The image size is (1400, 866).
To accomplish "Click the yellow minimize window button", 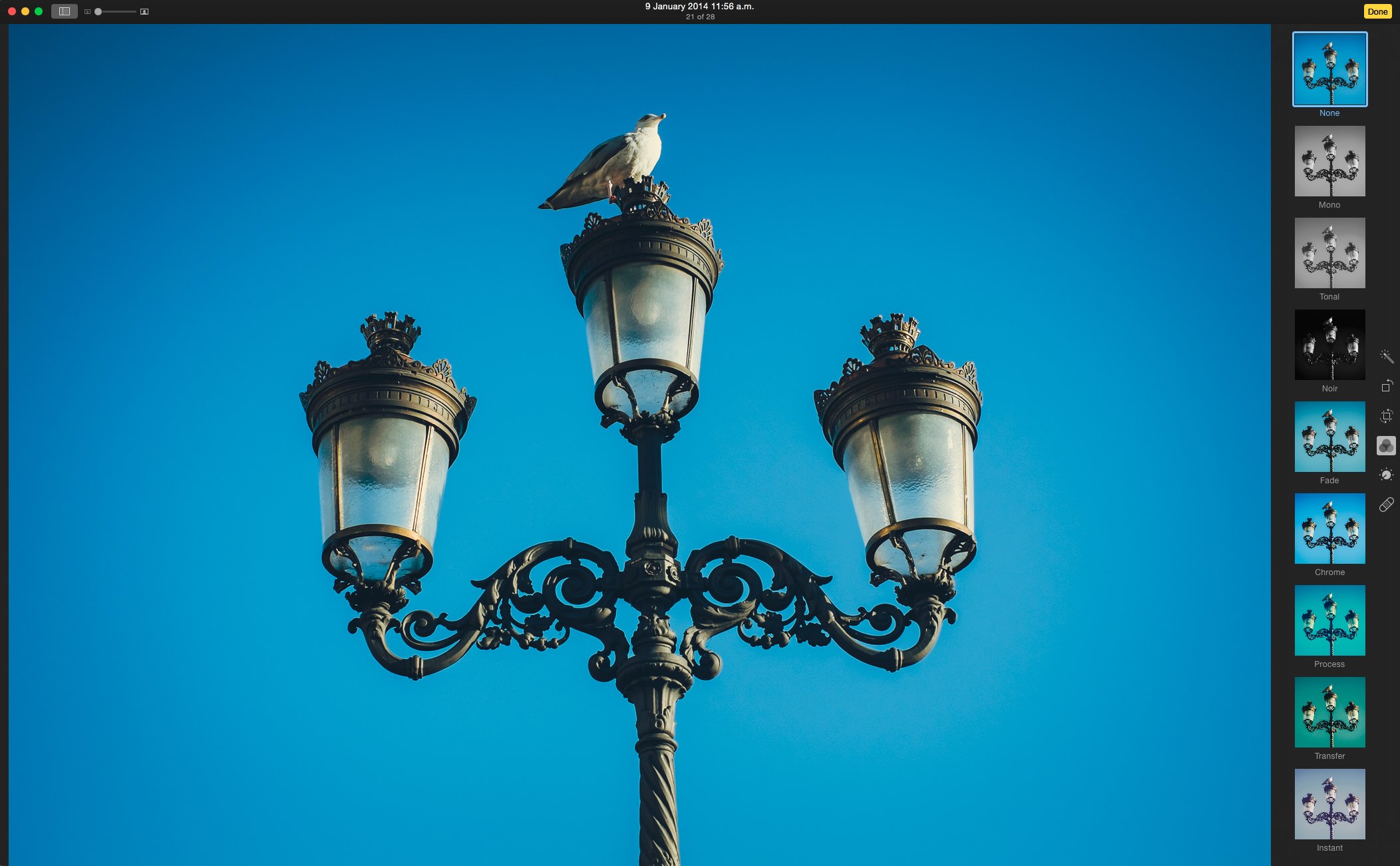I will (x=25, y=11).
